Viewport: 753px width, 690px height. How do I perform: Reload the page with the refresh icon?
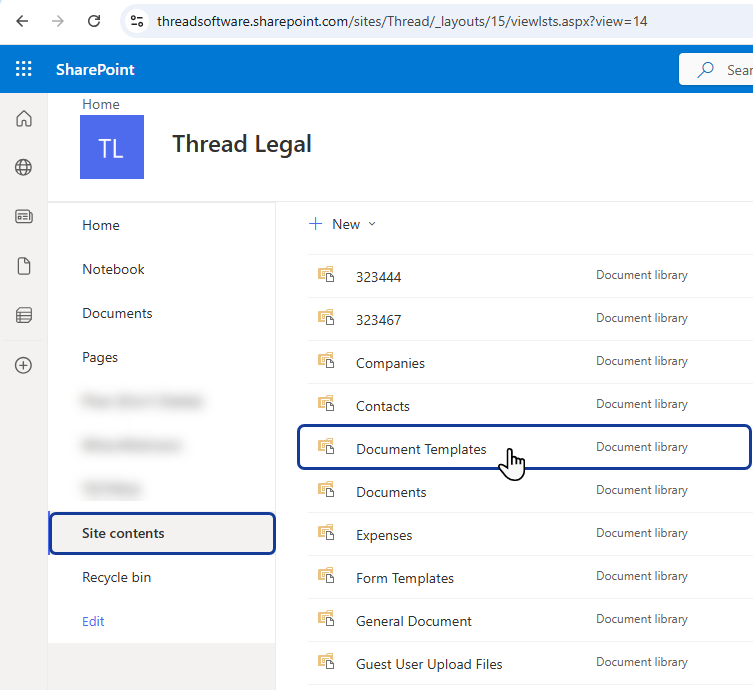[94, 21]
